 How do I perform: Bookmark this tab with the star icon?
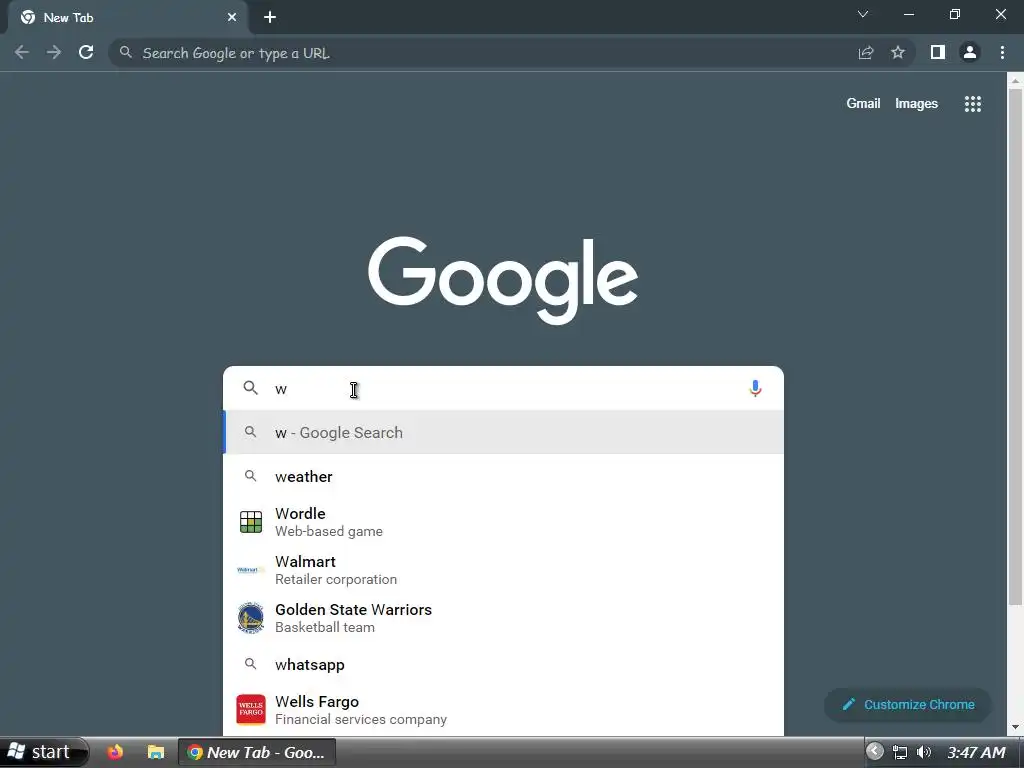pyautogui.click(x=898, y=52)
